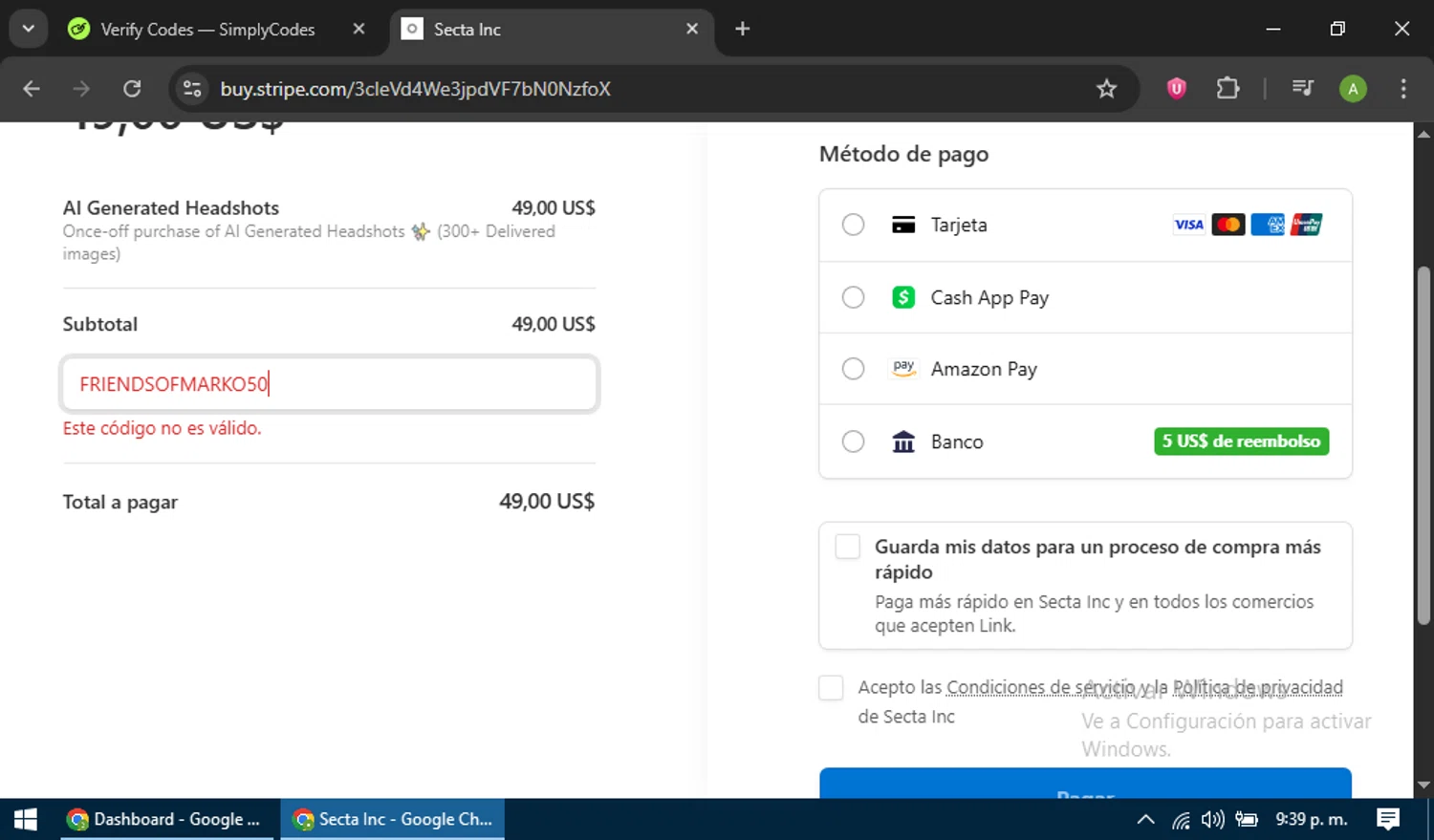Show hidden system tray icons chevron
Image resolution: width=1434 pixels, height=840 pixels.
[x=1145, y=819]
